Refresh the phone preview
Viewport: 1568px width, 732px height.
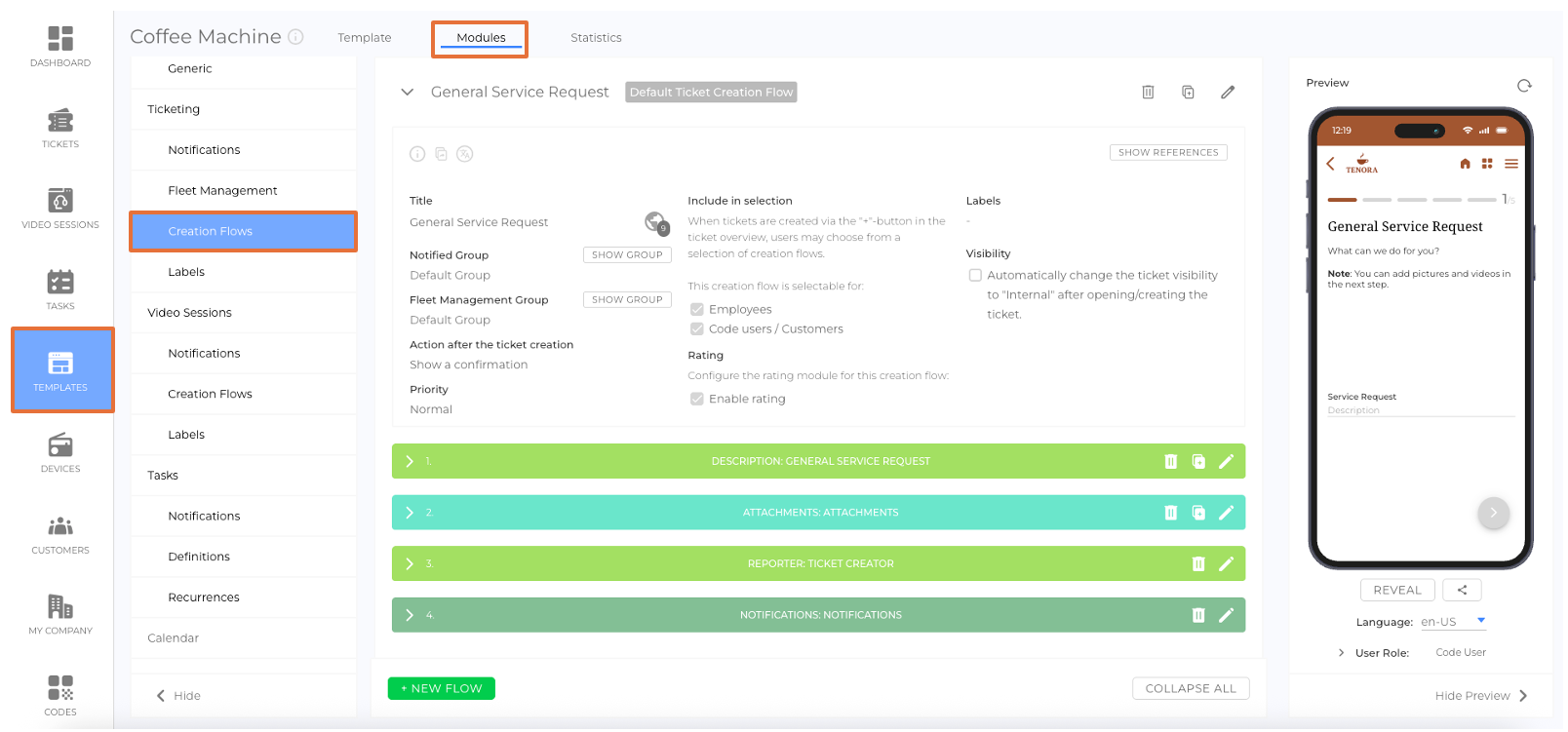point(1524,85)
